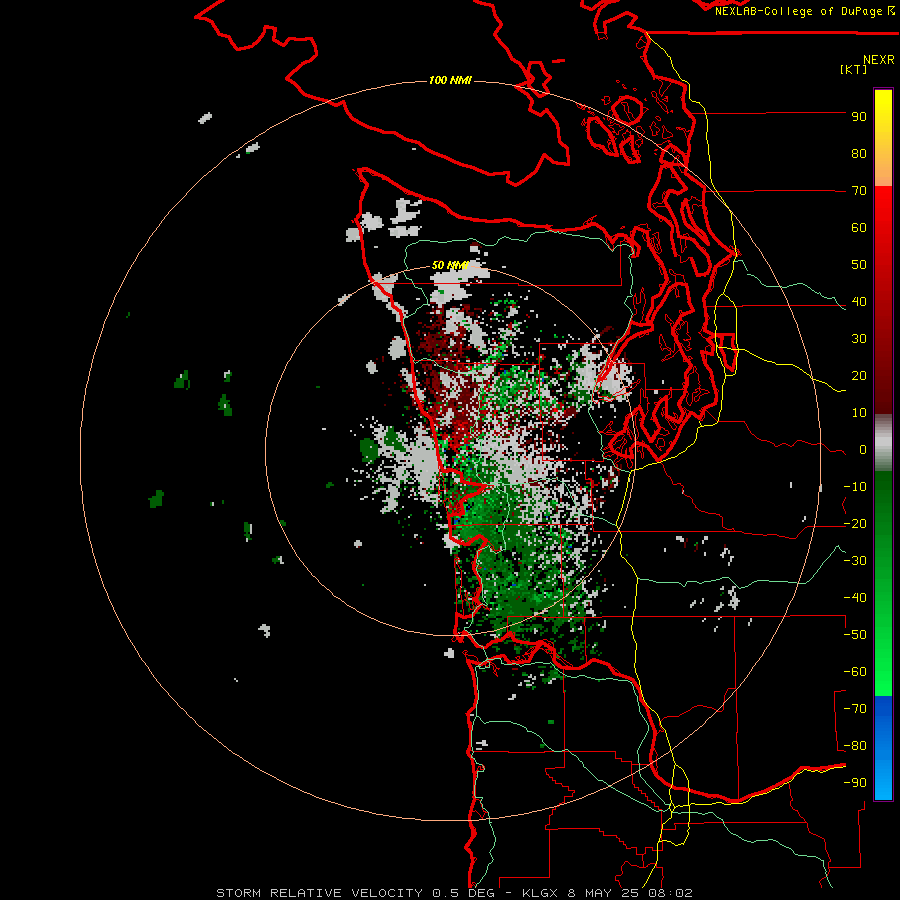Click the 50 value on velocity scale
The image size is (900, 900).
tap(859, 265)
